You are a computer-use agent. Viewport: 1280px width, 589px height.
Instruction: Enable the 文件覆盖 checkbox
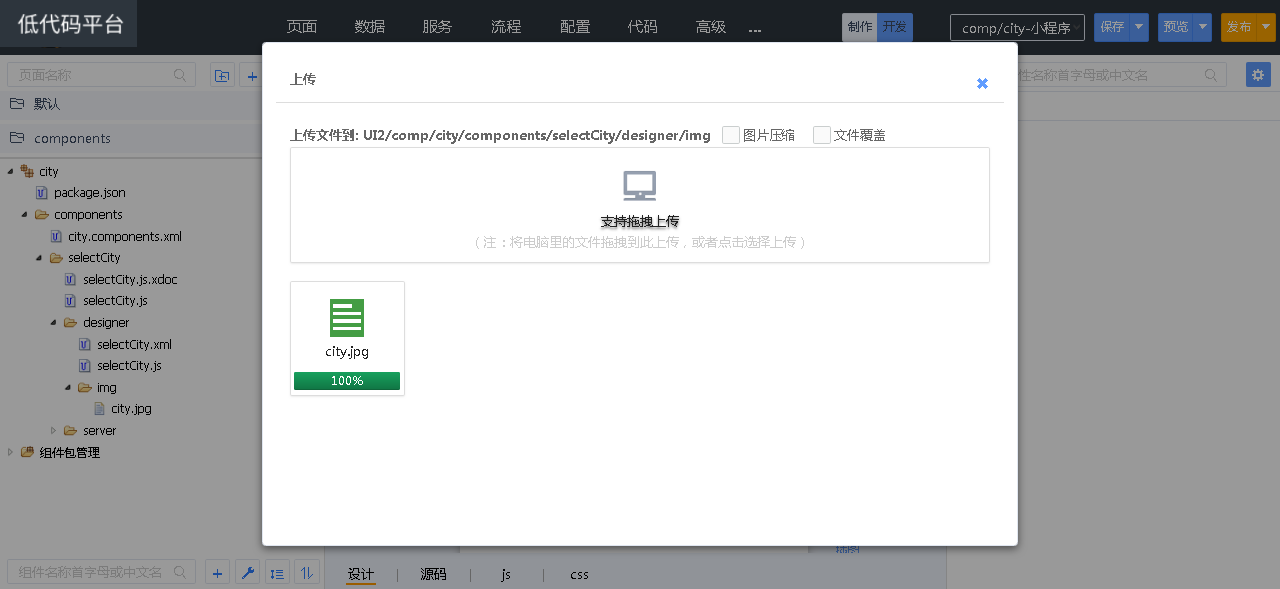[822, 135]
